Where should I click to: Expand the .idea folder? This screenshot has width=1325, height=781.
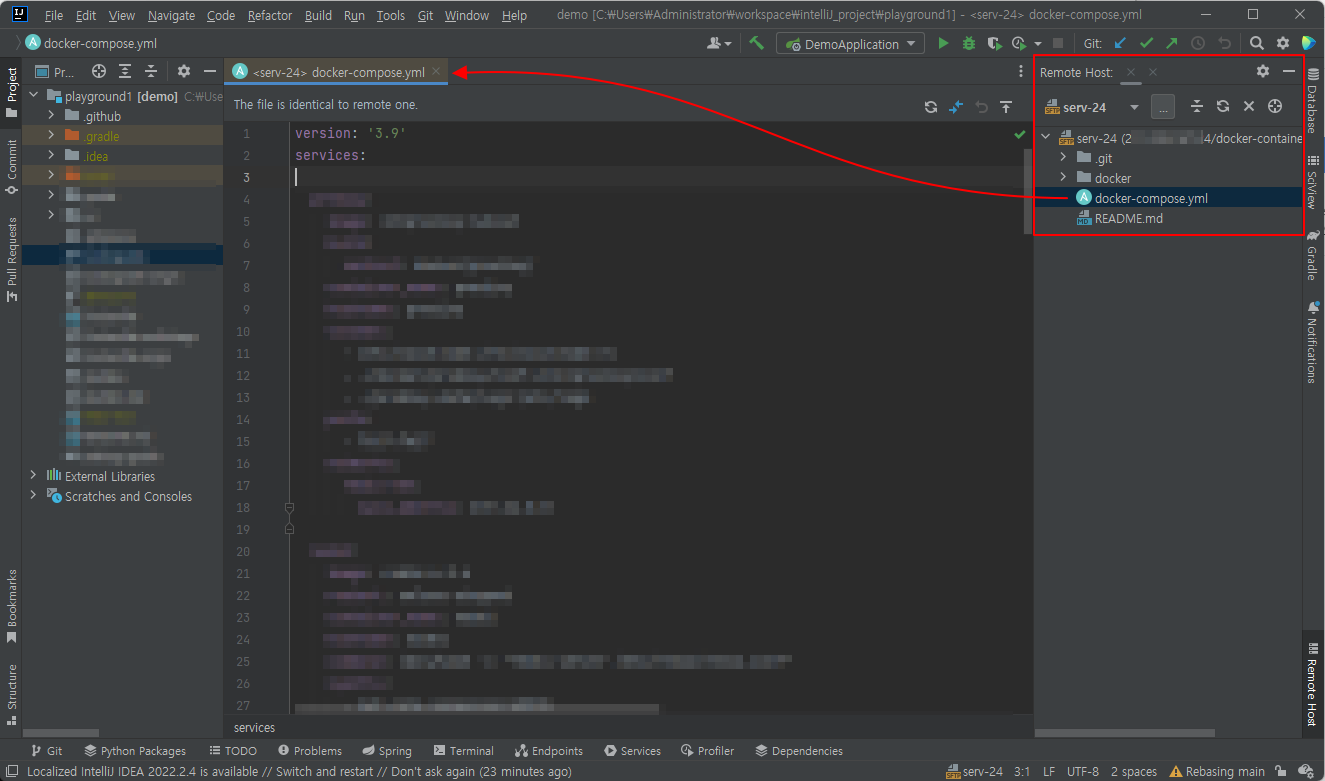click(51, 156)
